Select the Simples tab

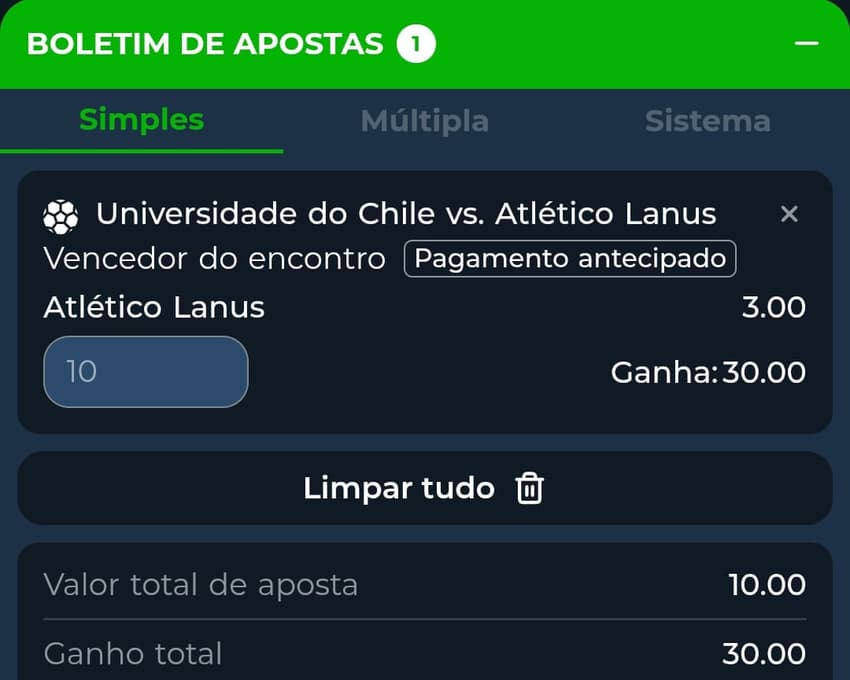click(x=140, y=120)
